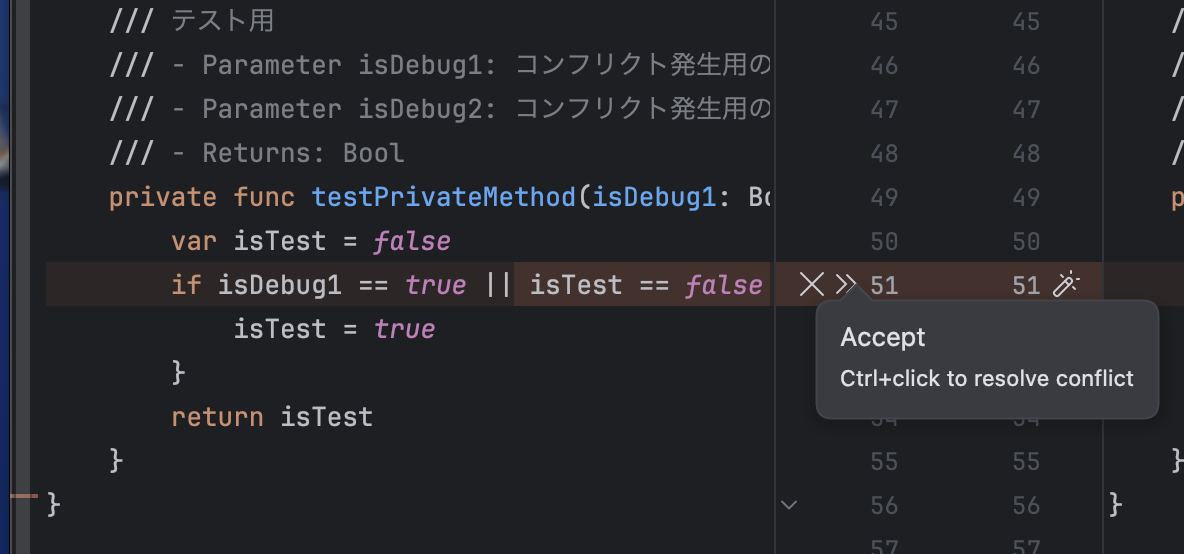Click left gutter line number 45
The width and height of the screenshot is (1184, 554).
[x=884, y=22]
